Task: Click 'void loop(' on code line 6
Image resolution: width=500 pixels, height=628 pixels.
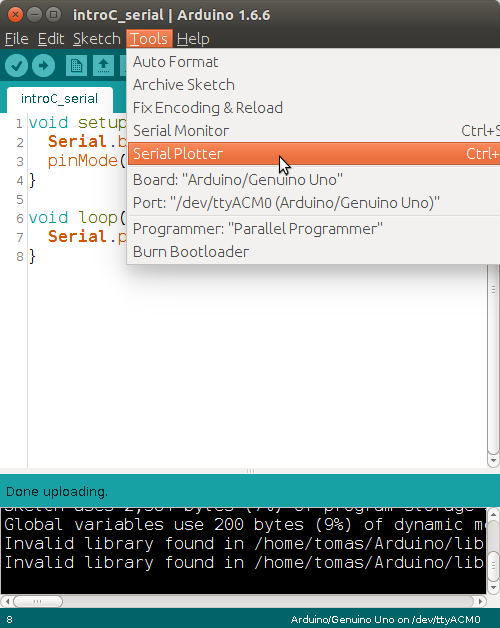Action: (x=77, y=218)
